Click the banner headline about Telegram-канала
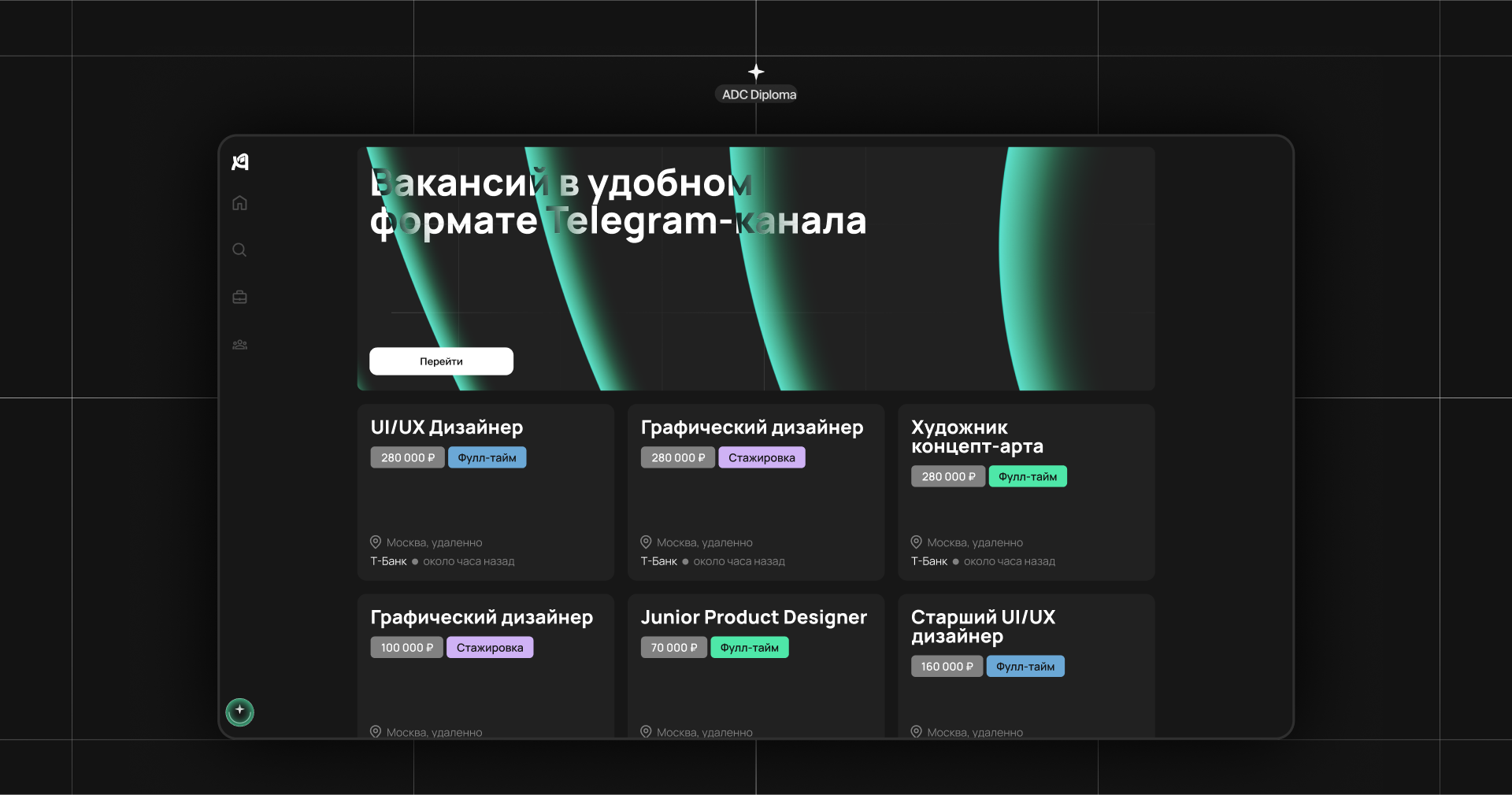The image size is (1512, 795). [618, 202]
